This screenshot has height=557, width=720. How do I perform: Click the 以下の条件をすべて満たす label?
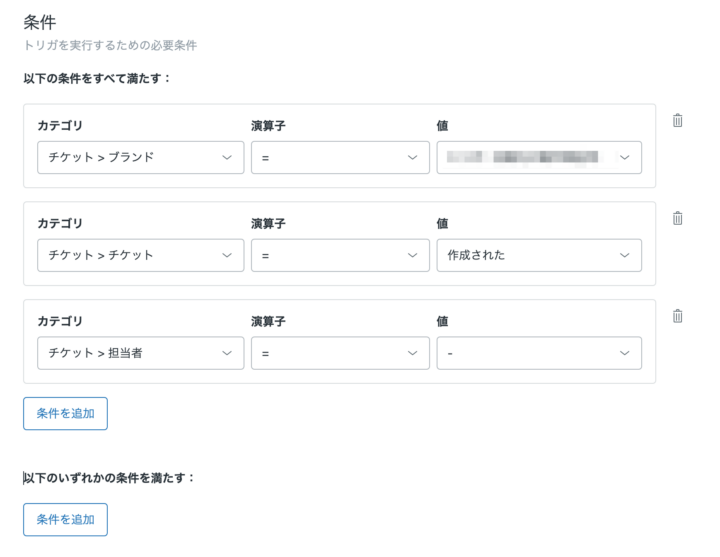click(x=97, y=78)
